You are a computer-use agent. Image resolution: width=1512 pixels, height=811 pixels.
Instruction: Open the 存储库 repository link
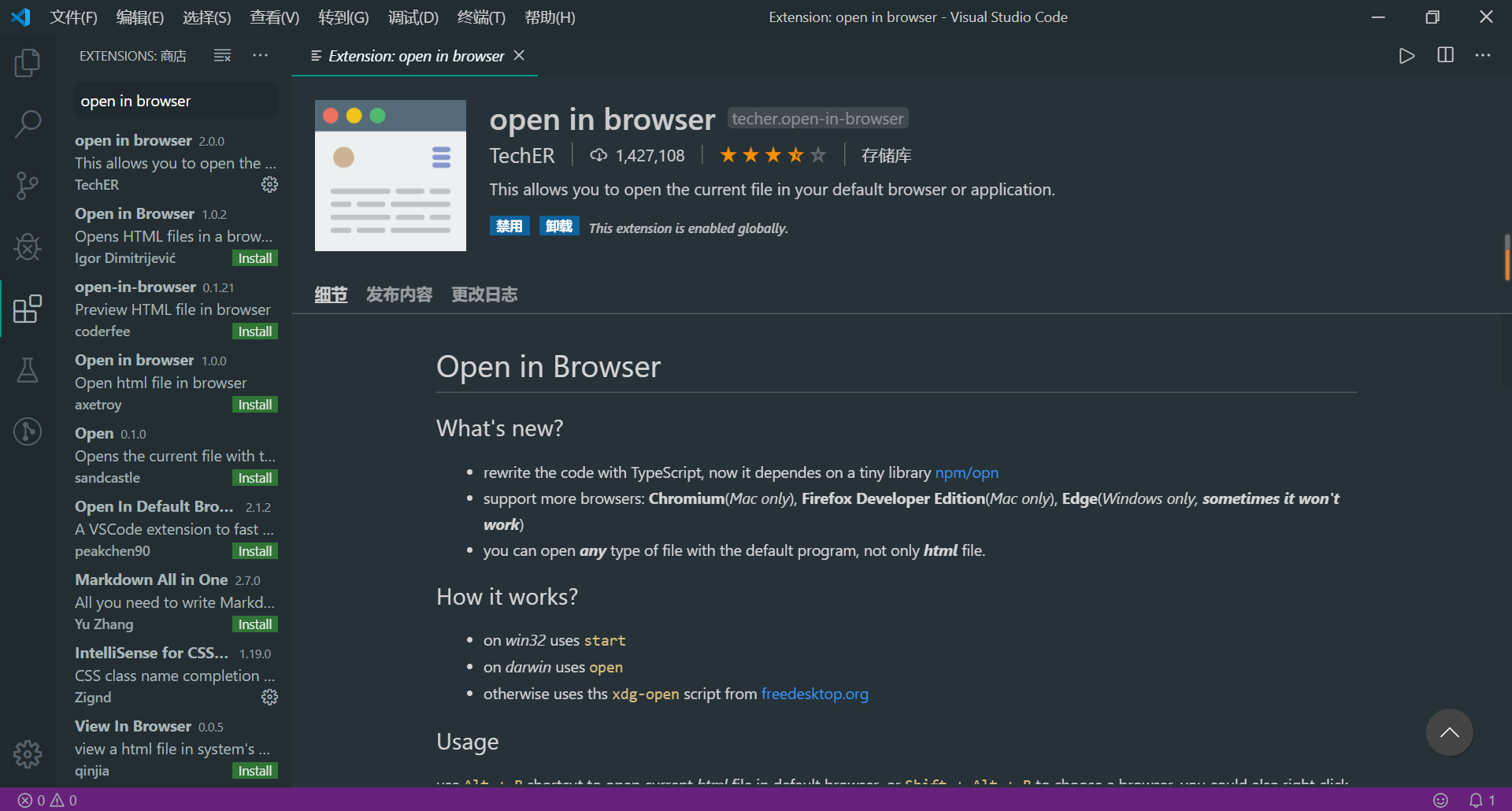point(886,156)
